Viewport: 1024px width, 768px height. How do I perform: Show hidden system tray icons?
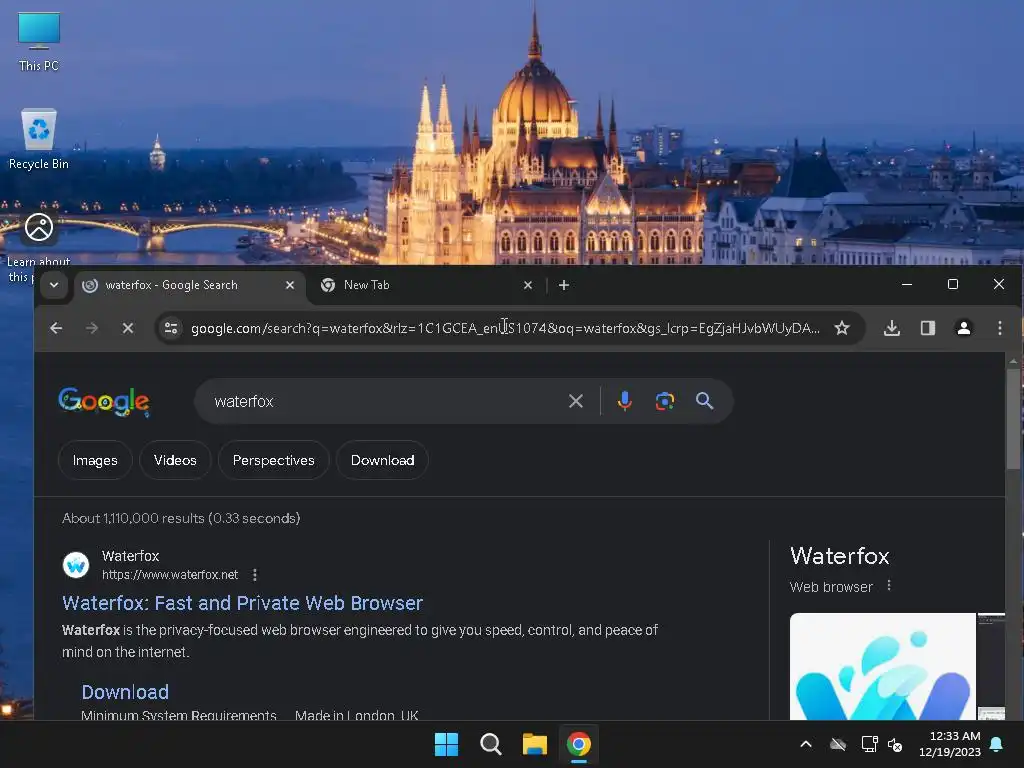pyautogui.click(x=806, y=744)
